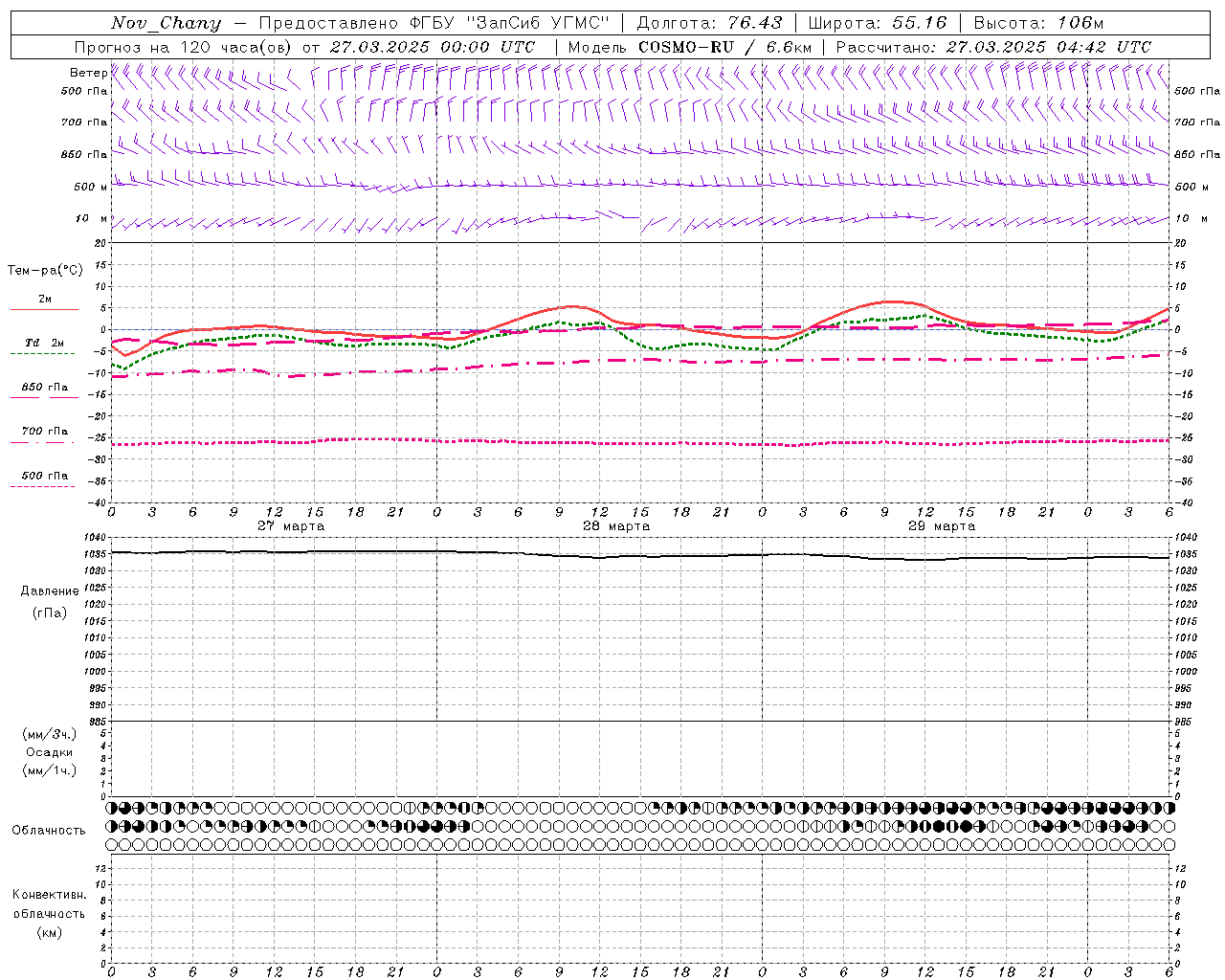Image resolution: width=1225 pixels, height=980 pixels.
Task: Click the Давление (гПа) axis label
Action: coord(50,602)
